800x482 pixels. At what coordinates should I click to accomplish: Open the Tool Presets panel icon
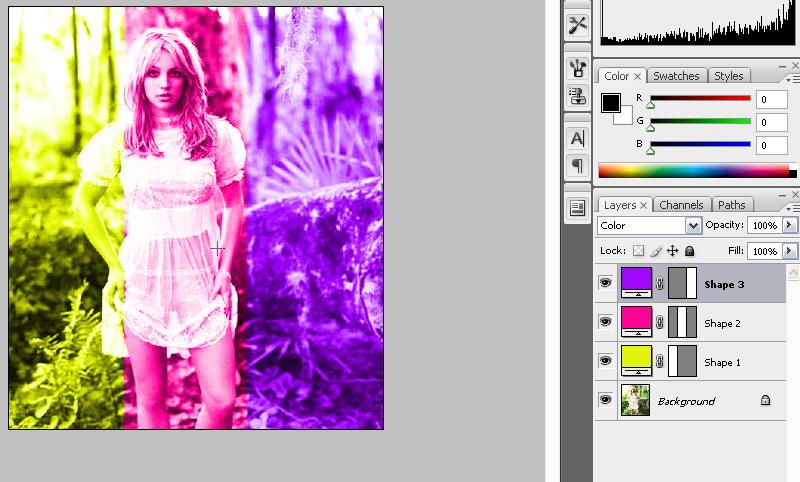point(577,25)
